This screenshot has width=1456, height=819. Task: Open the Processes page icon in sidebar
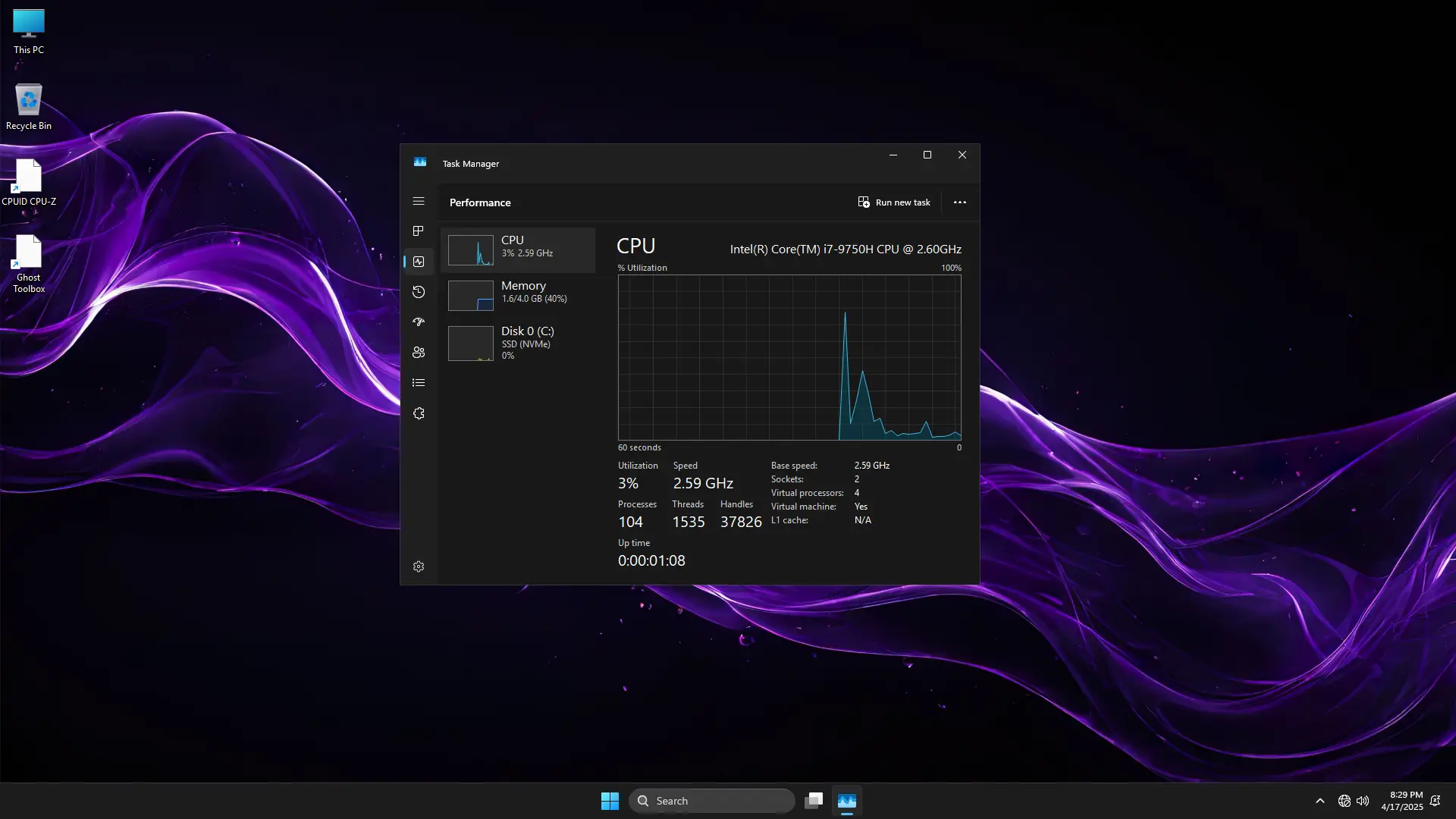click(x=419, y=231)
